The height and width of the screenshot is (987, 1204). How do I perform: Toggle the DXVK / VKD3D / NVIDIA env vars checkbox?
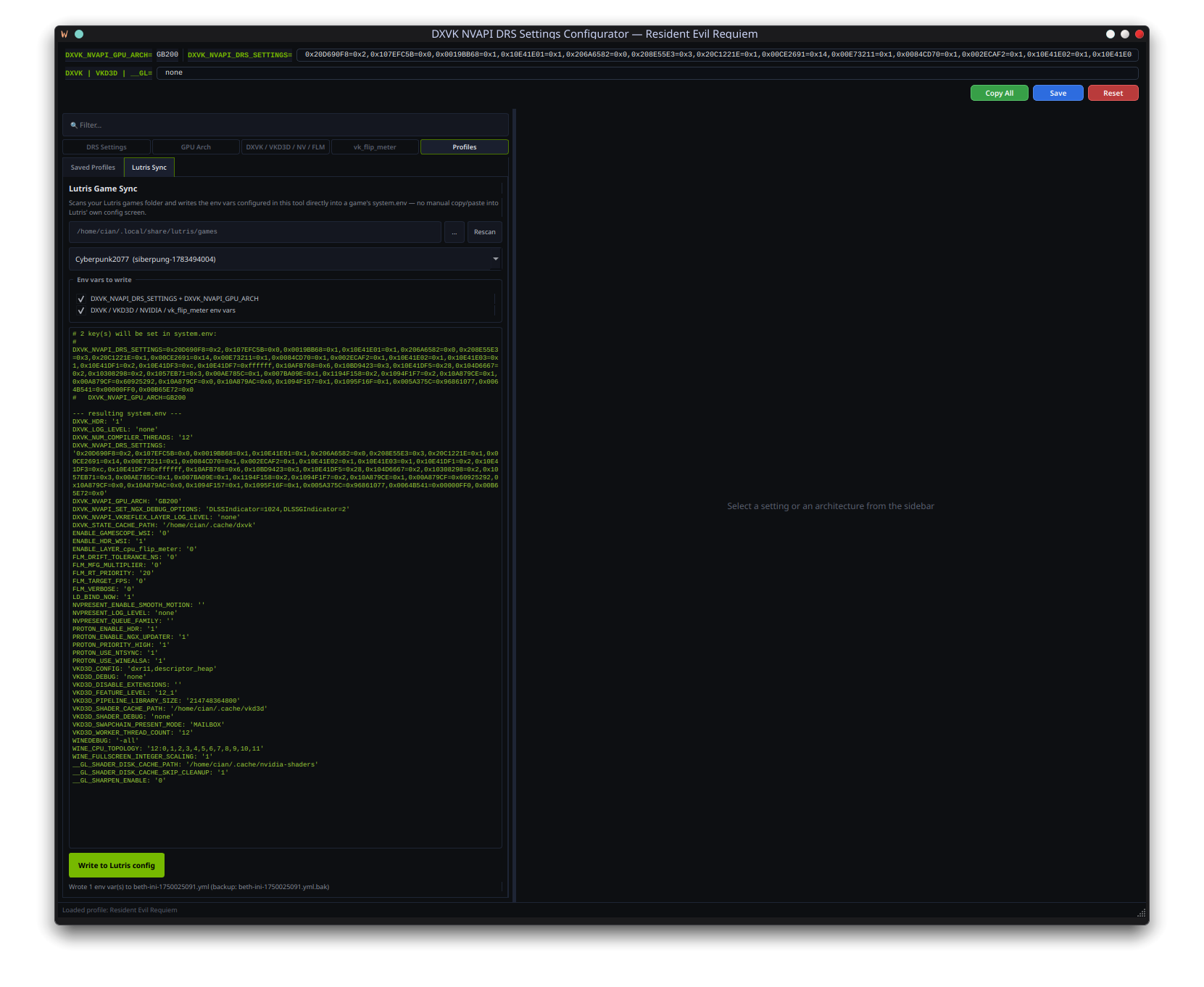(81, 310)
